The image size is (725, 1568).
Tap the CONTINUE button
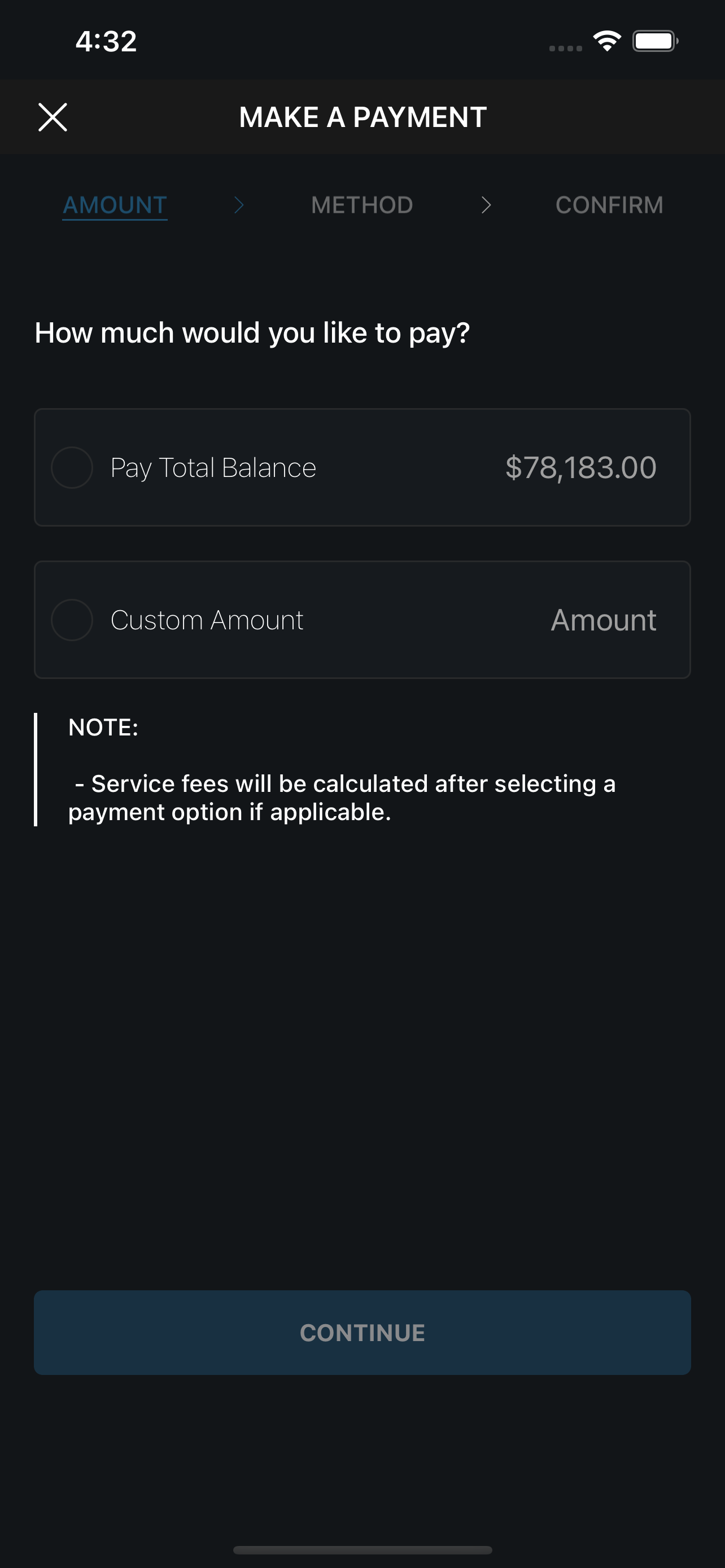(x=362, y=1333)
